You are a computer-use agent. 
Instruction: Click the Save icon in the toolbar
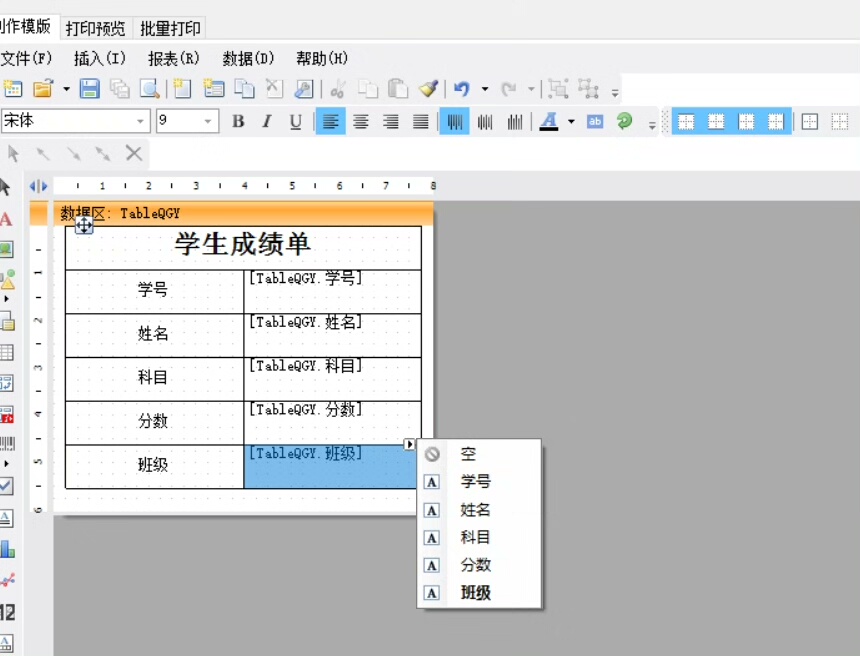tap(90, 89)
